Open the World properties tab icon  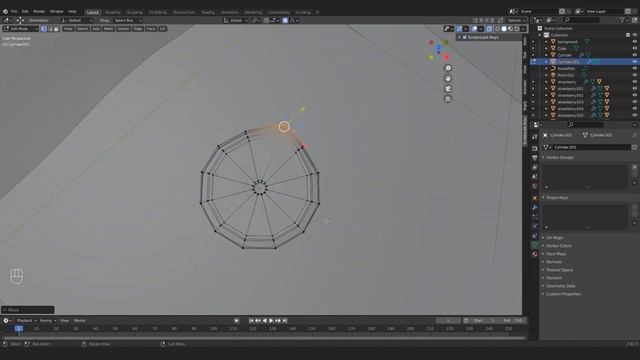tap(535, 186)
